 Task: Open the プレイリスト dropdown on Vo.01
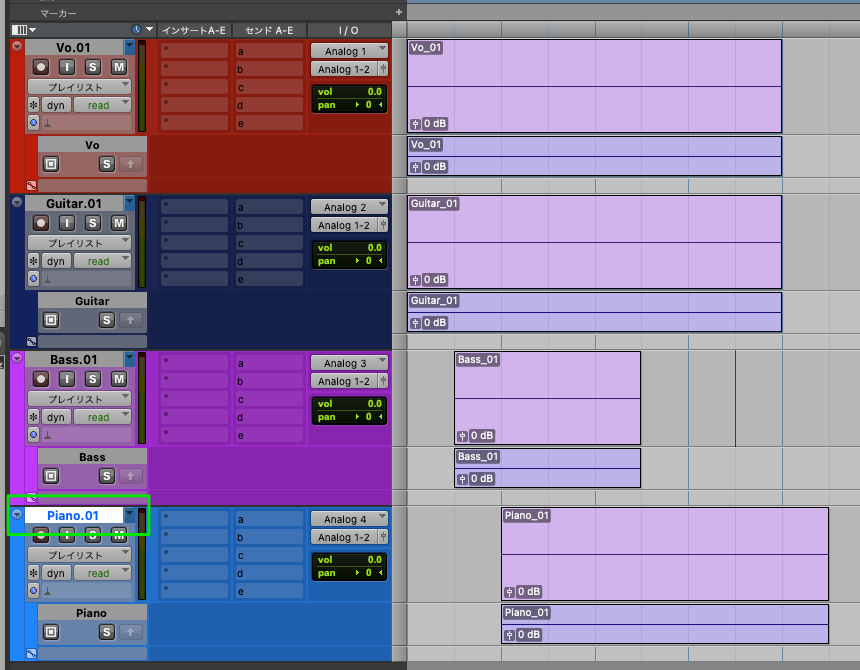tap(79, 87)
